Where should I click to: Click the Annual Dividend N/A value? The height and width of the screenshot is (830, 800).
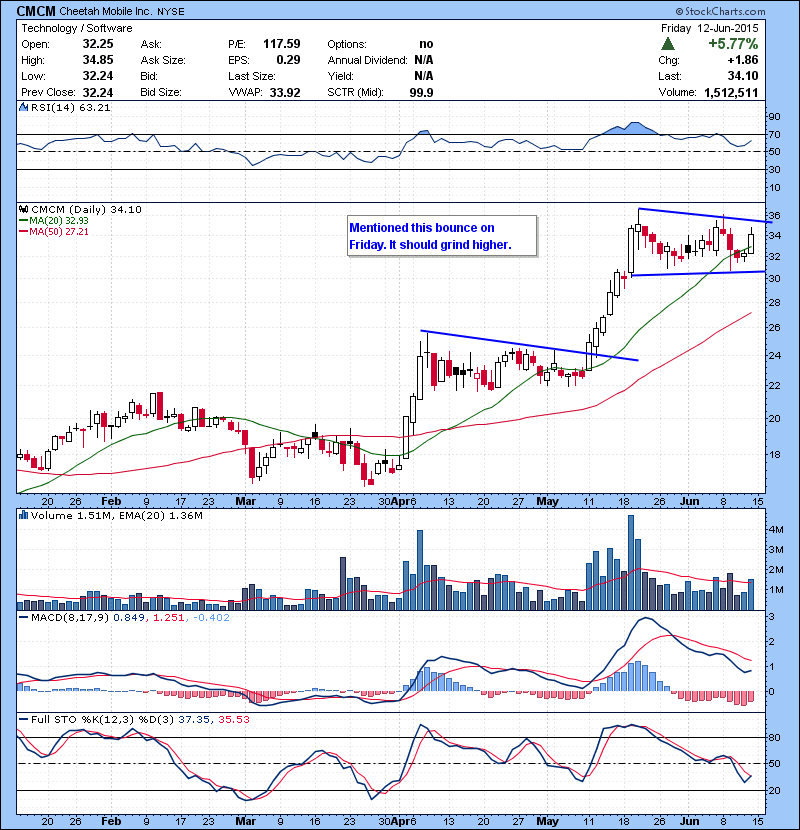(x=424, y=60)
